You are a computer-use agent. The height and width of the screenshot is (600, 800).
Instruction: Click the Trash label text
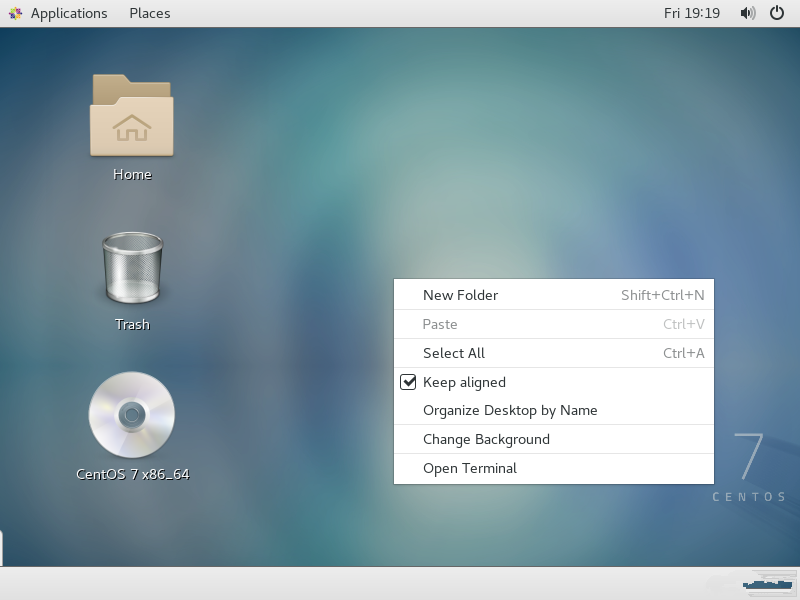tap(132, 324)
